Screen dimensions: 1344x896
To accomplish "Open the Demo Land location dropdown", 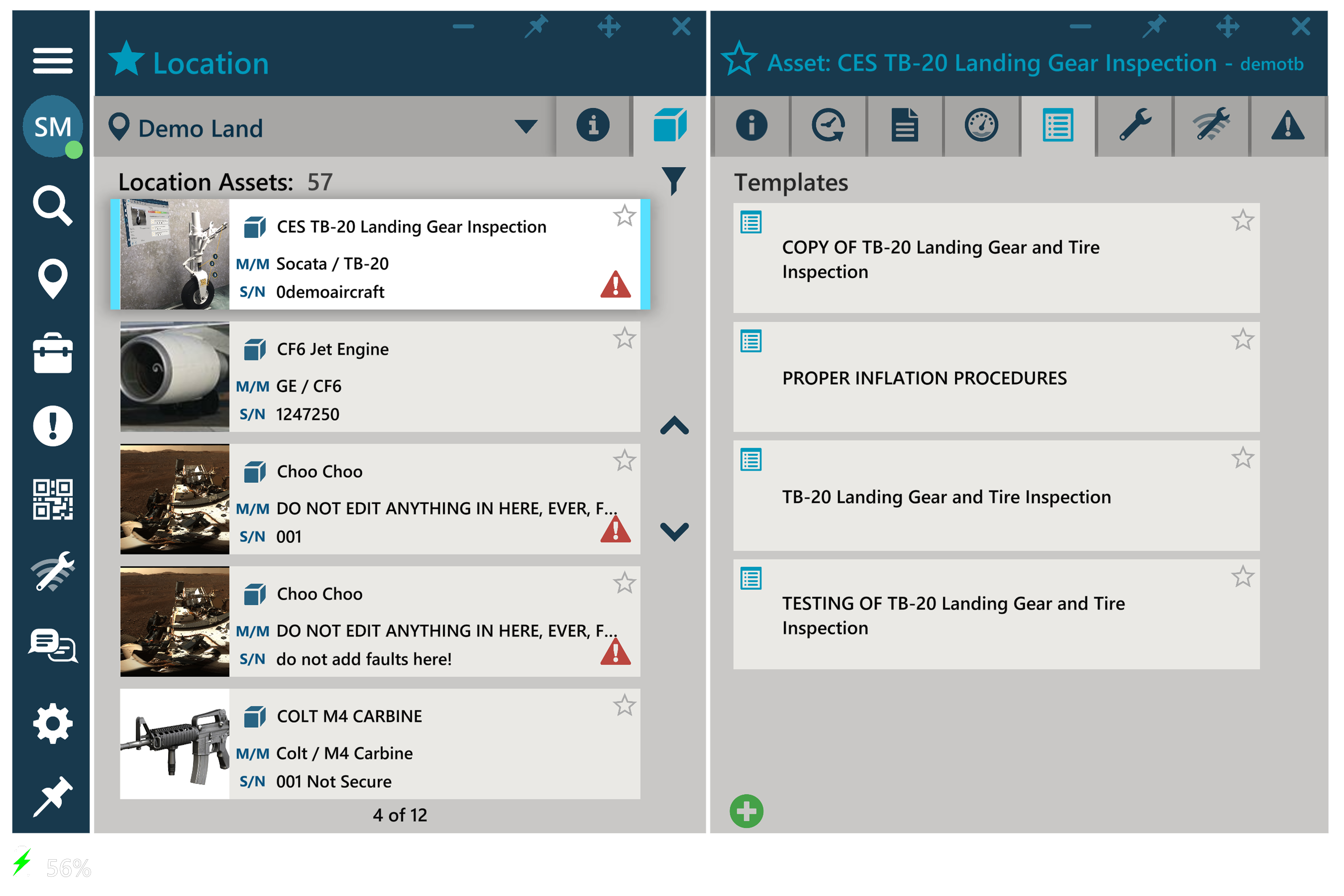I will point(526,126).
